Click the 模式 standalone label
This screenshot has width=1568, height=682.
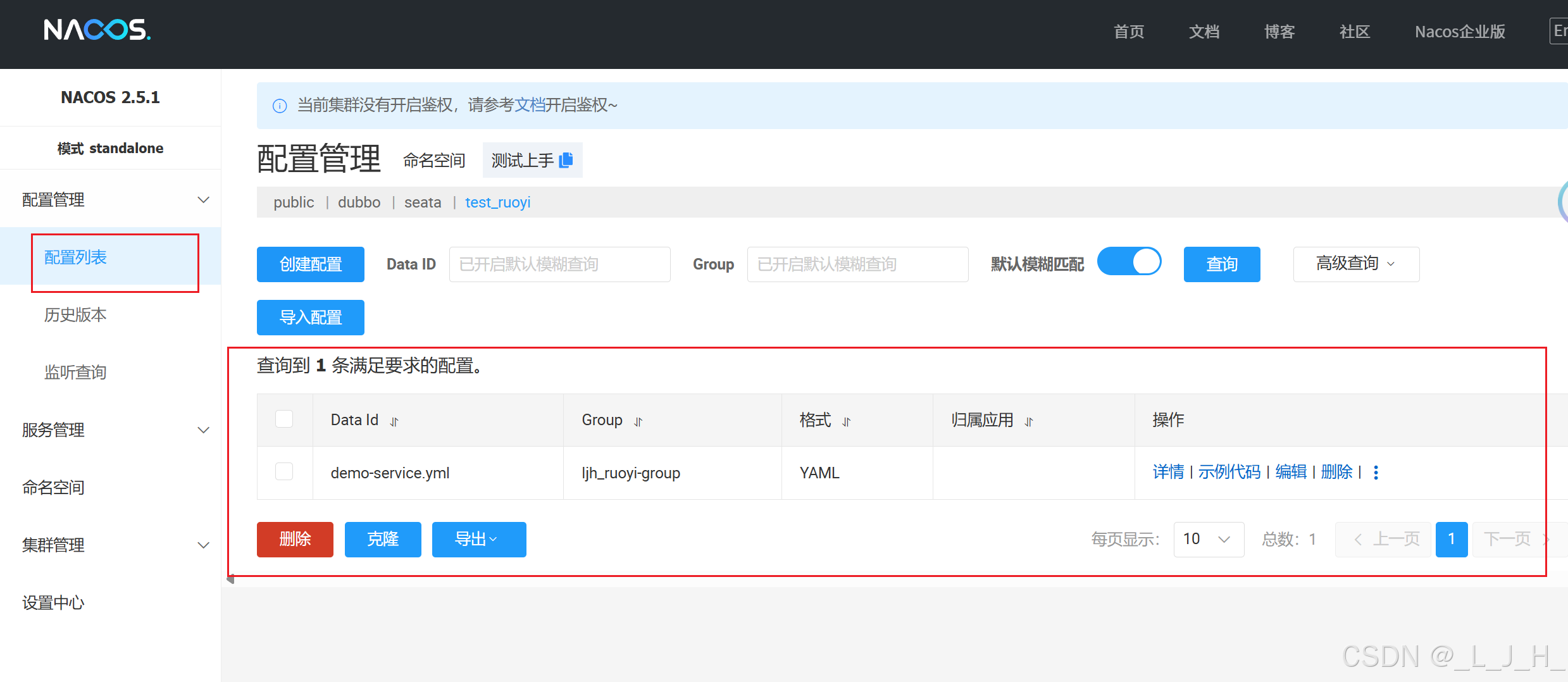point(110,148)
